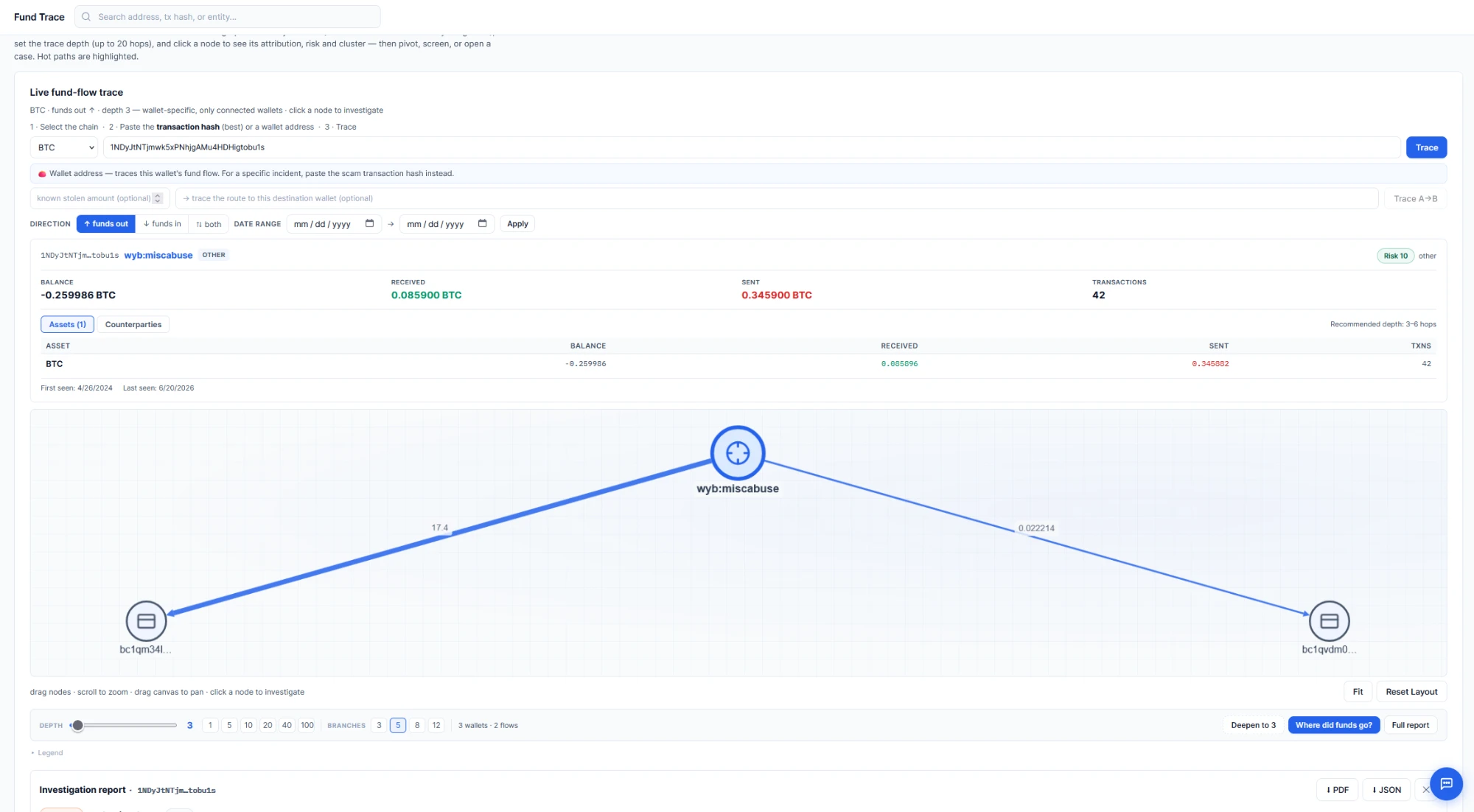Select the wyb:miscabuse target node

click(x=738, y=452)
